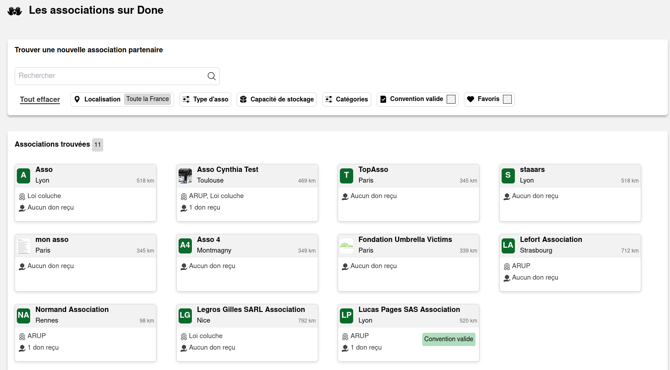Viewport: 670px width, 370px height.
Task: Click the ARUP icon on Lefort Association card
Action: [507, 266]
